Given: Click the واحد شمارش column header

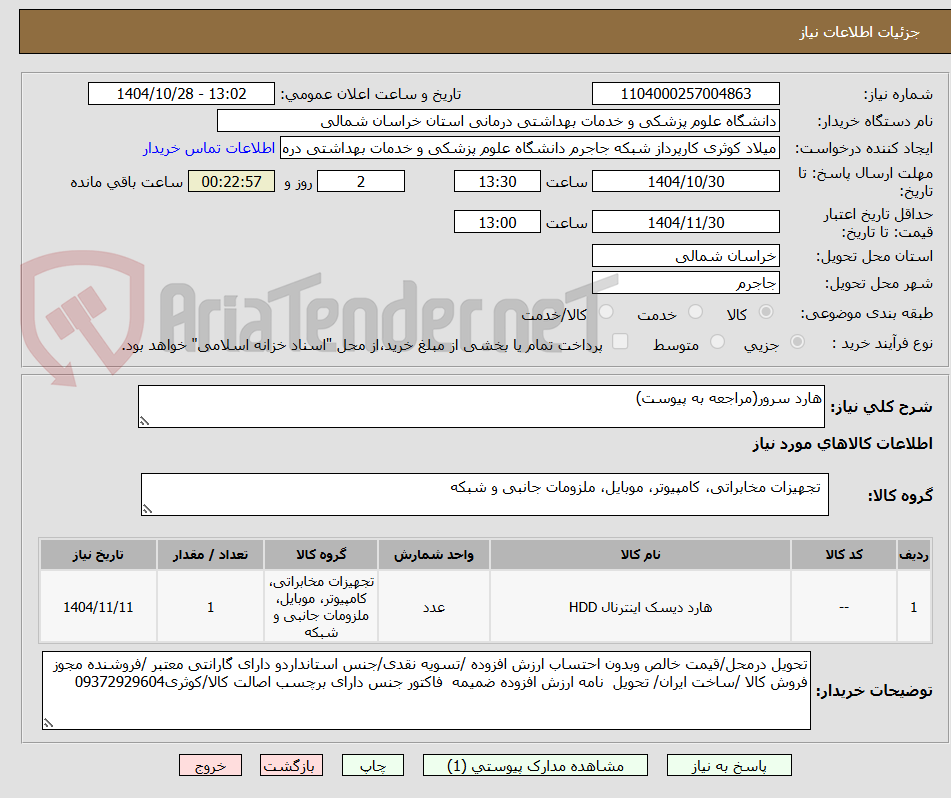Looking at the screenshot, I should click(434, 555).
